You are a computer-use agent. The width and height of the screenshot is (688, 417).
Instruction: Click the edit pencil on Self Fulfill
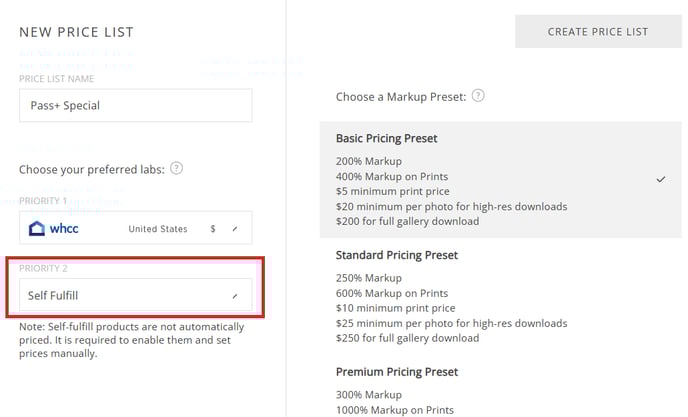(x=235, y=296)
